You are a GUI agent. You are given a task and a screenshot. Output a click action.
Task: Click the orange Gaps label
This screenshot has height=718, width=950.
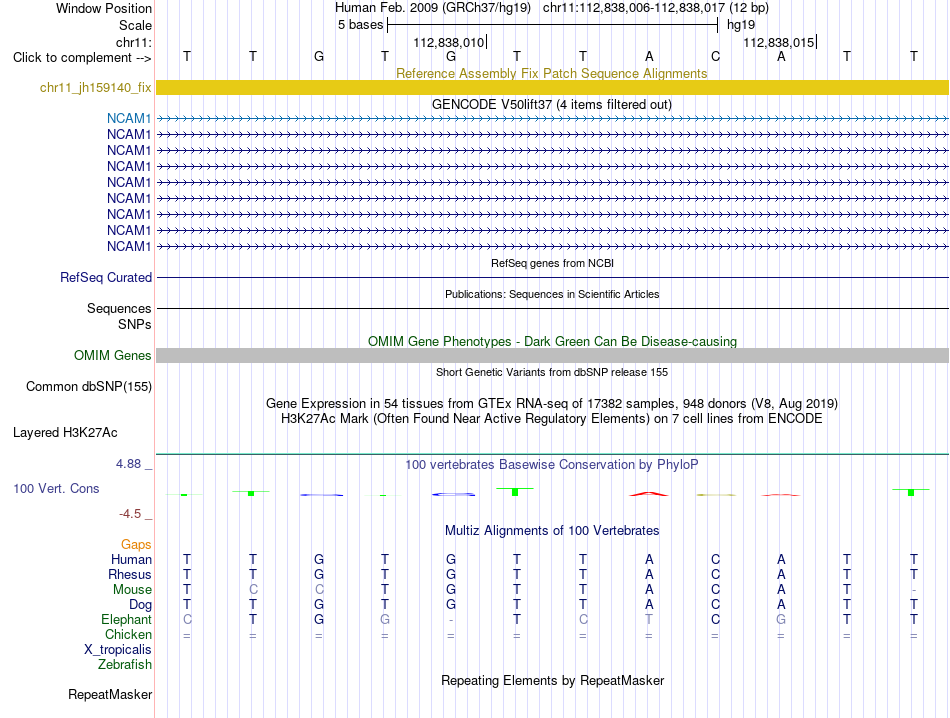pyautogui.click(x=136, y=545)
